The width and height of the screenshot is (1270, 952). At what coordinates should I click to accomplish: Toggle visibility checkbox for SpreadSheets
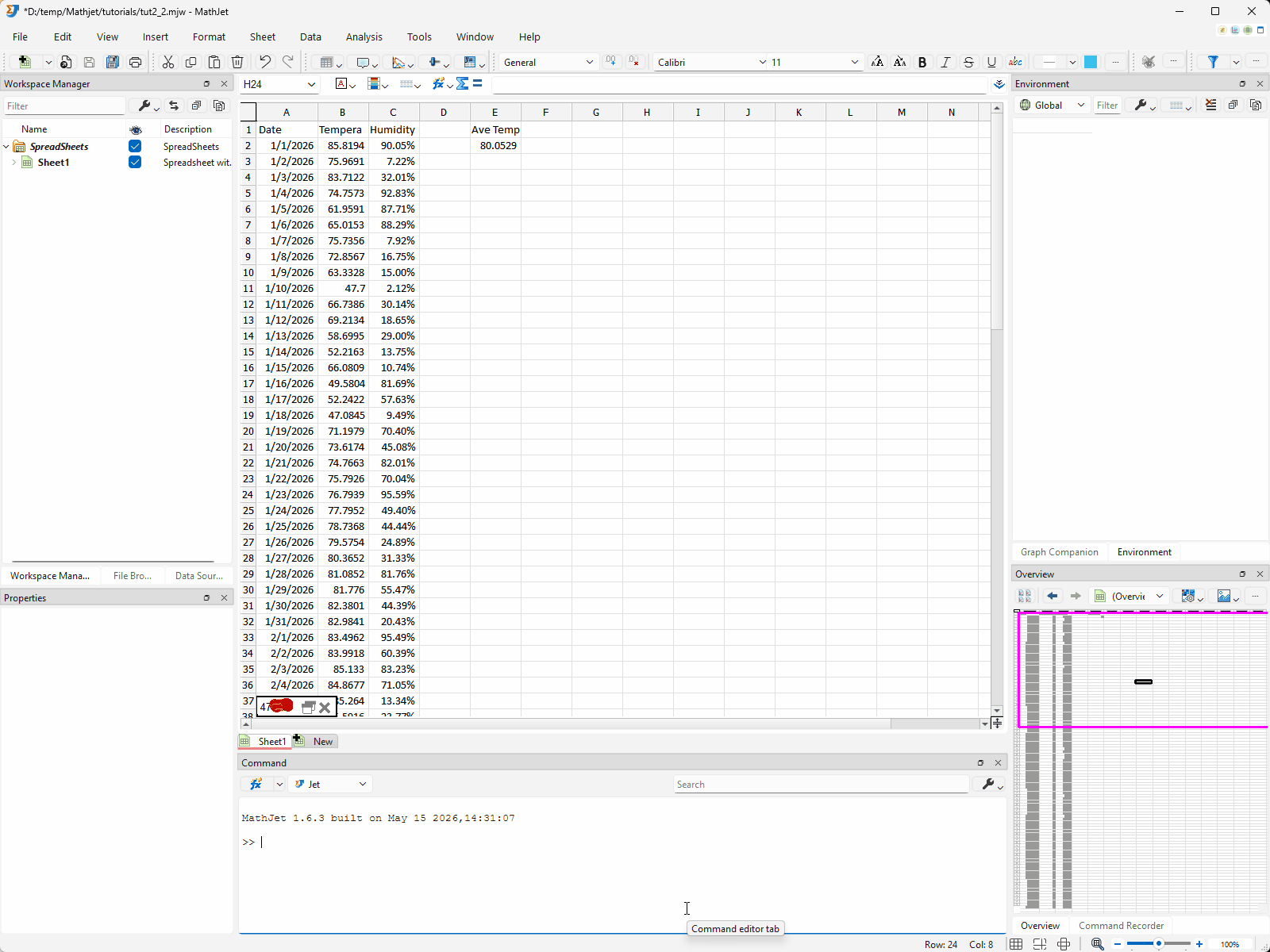pyautogui.click(x=135, y=146)
